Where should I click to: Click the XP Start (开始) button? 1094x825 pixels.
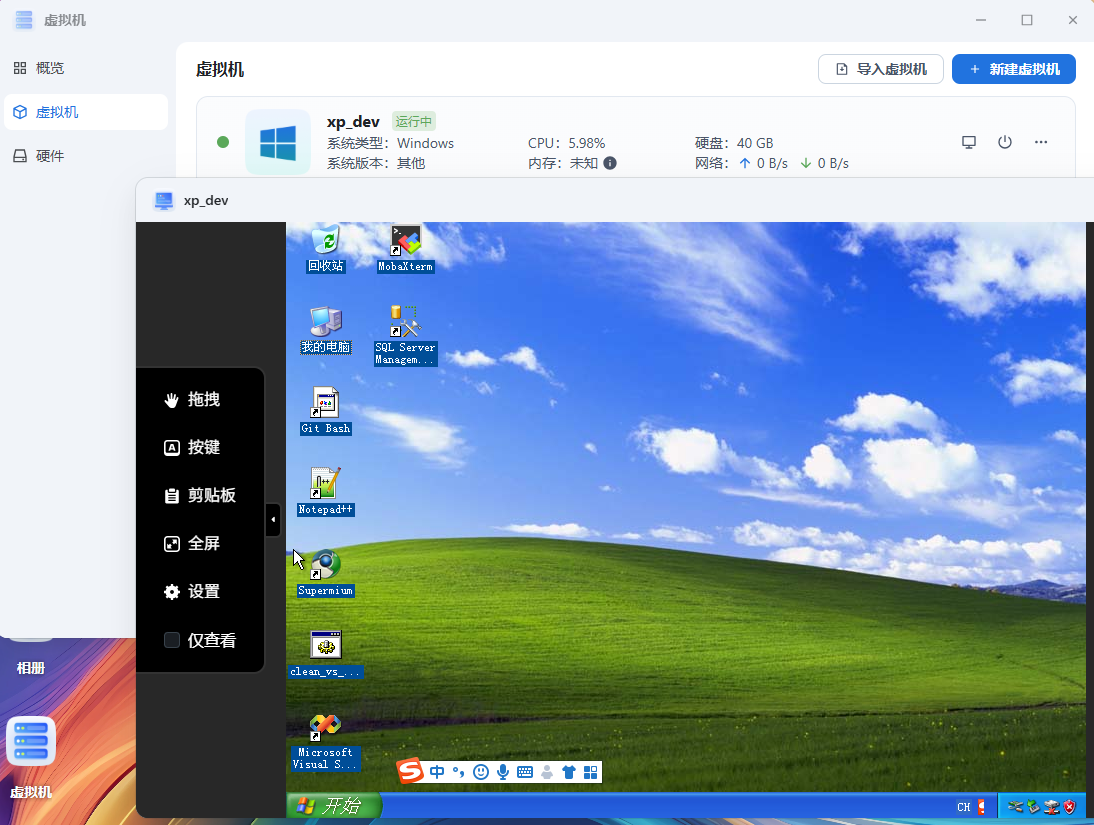click(x=334, y=806)
